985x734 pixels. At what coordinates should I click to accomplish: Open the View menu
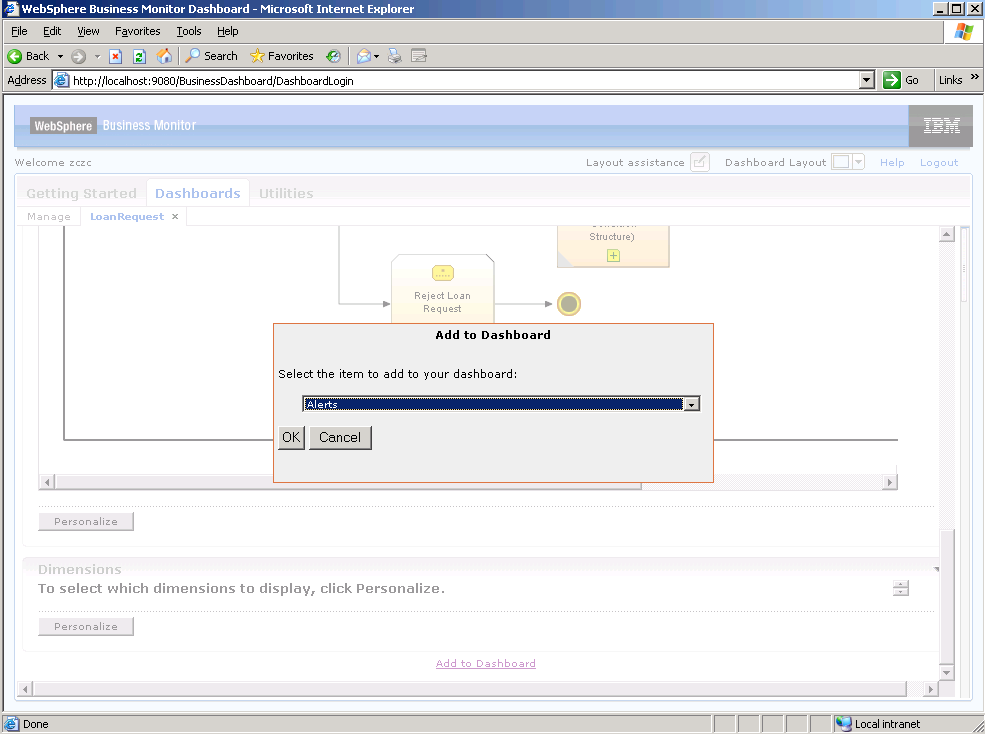pos(89,31)
